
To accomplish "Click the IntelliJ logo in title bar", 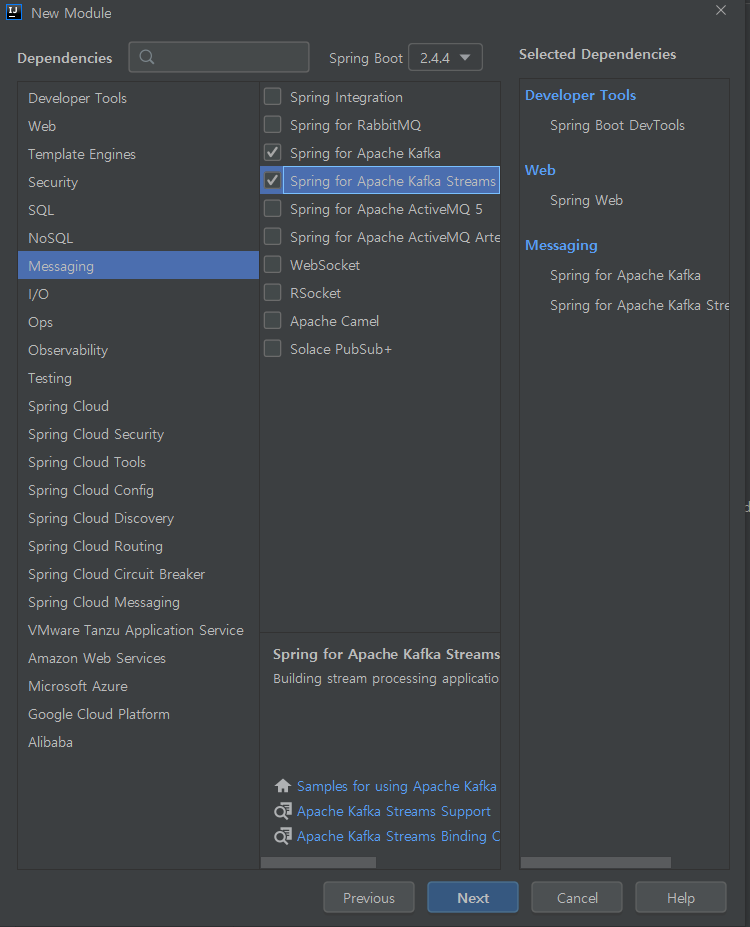I will pos(14,12).
